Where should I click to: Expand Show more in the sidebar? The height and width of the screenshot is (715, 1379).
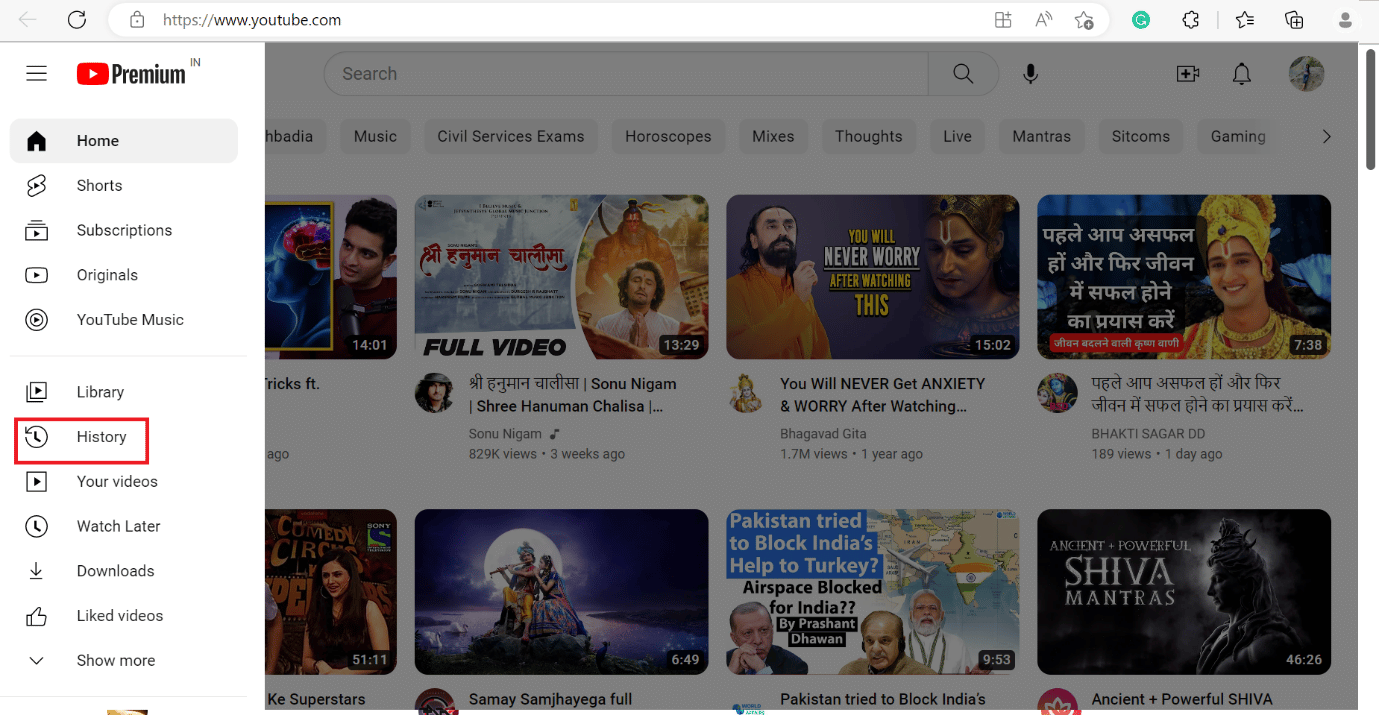point(36,660)
